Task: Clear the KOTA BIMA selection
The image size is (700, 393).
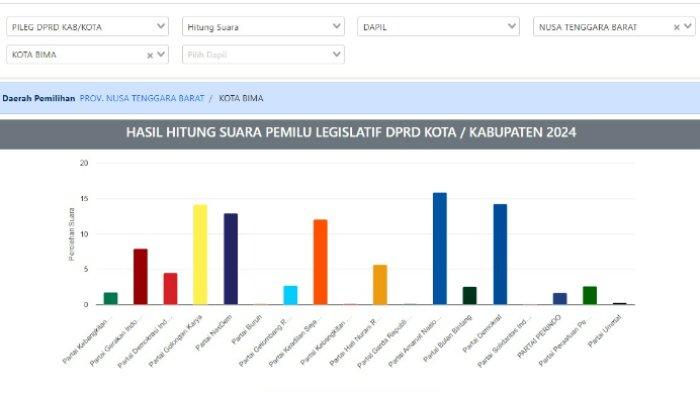Action: coord(150,55)
